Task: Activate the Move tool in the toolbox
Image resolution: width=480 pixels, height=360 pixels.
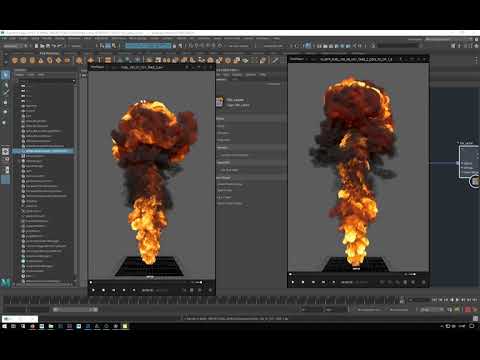Action: point(5,103)
